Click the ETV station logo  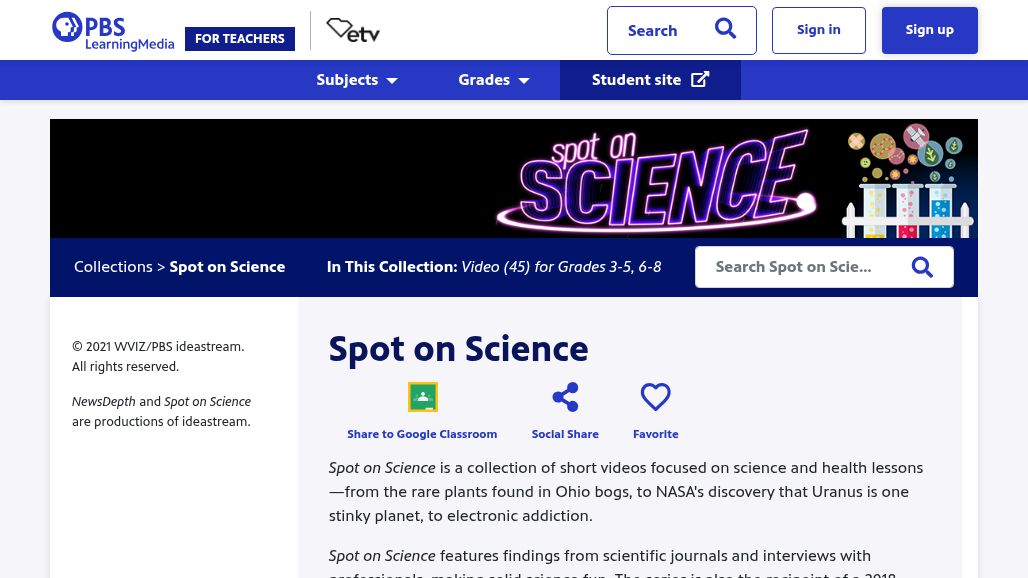353,31
